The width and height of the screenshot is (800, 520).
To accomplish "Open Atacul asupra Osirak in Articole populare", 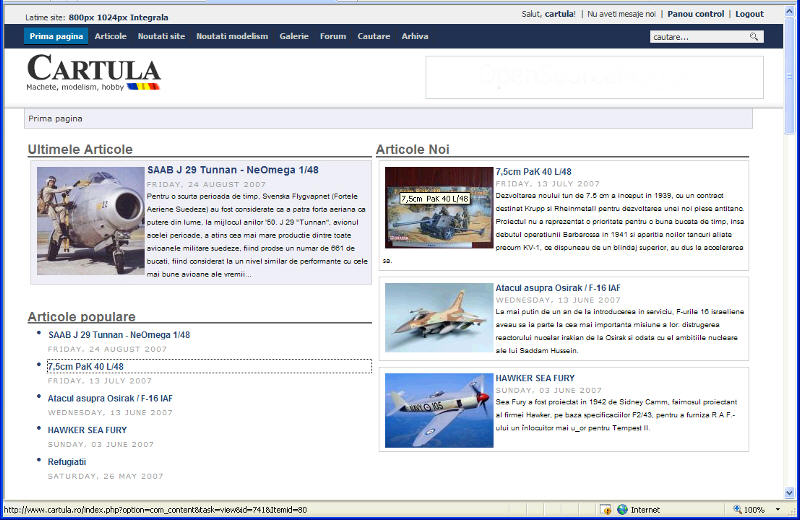I will [x=110, y=398].
